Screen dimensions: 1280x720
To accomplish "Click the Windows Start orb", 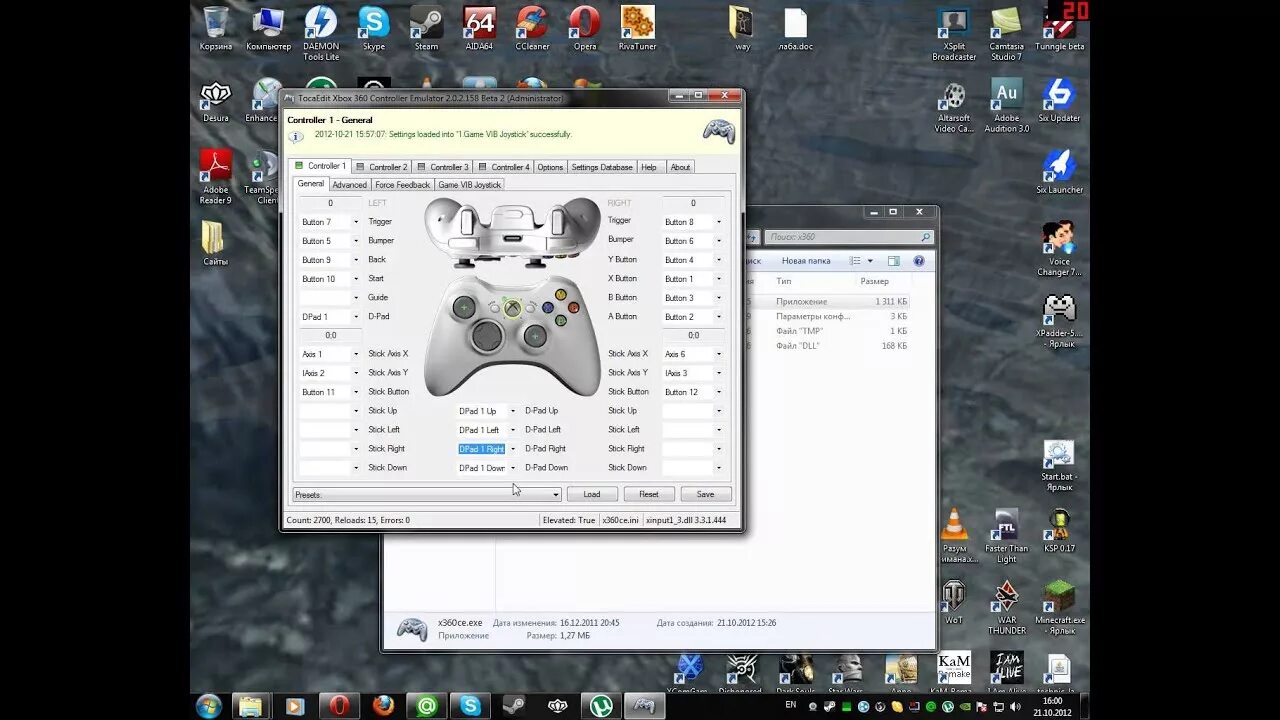I will click(x=209, y=706).
